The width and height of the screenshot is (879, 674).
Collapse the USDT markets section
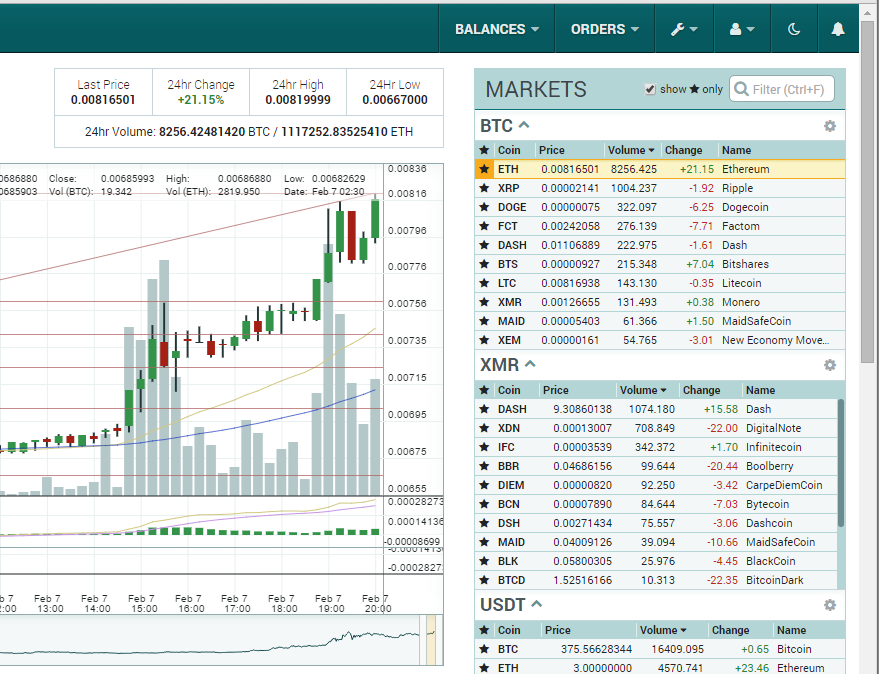point(536,604)
